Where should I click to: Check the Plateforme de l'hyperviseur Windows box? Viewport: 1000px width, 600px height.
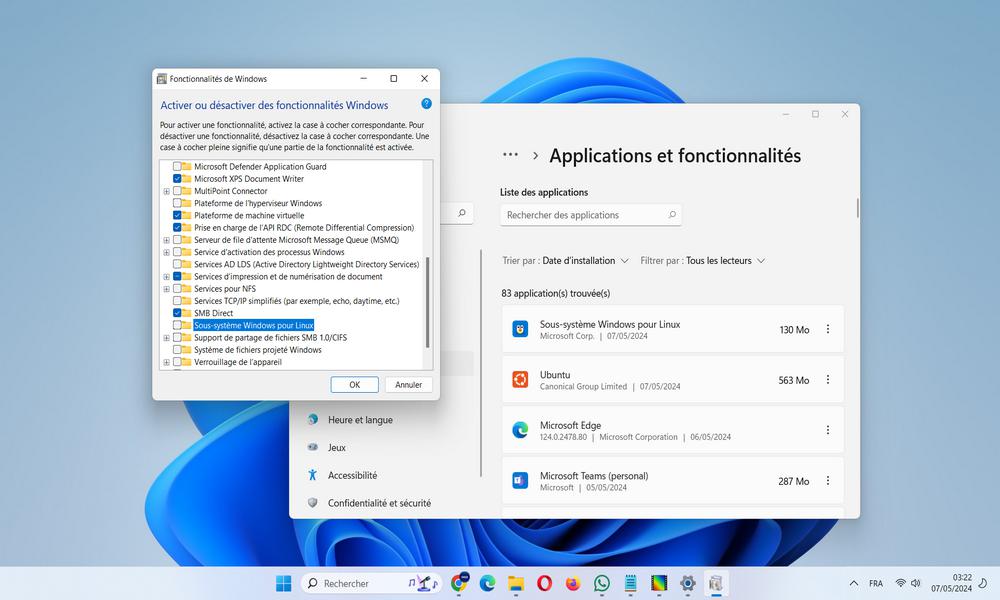click(x=177, y=203)
